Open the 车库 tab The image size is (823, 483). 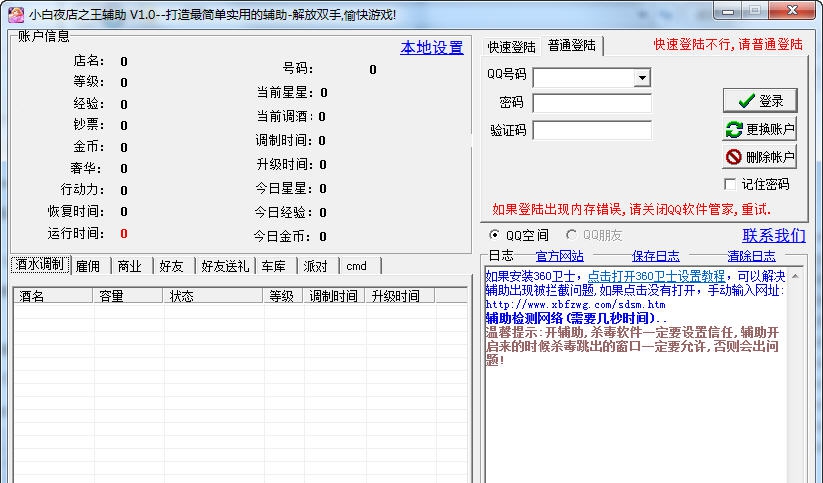pos(273,266)
